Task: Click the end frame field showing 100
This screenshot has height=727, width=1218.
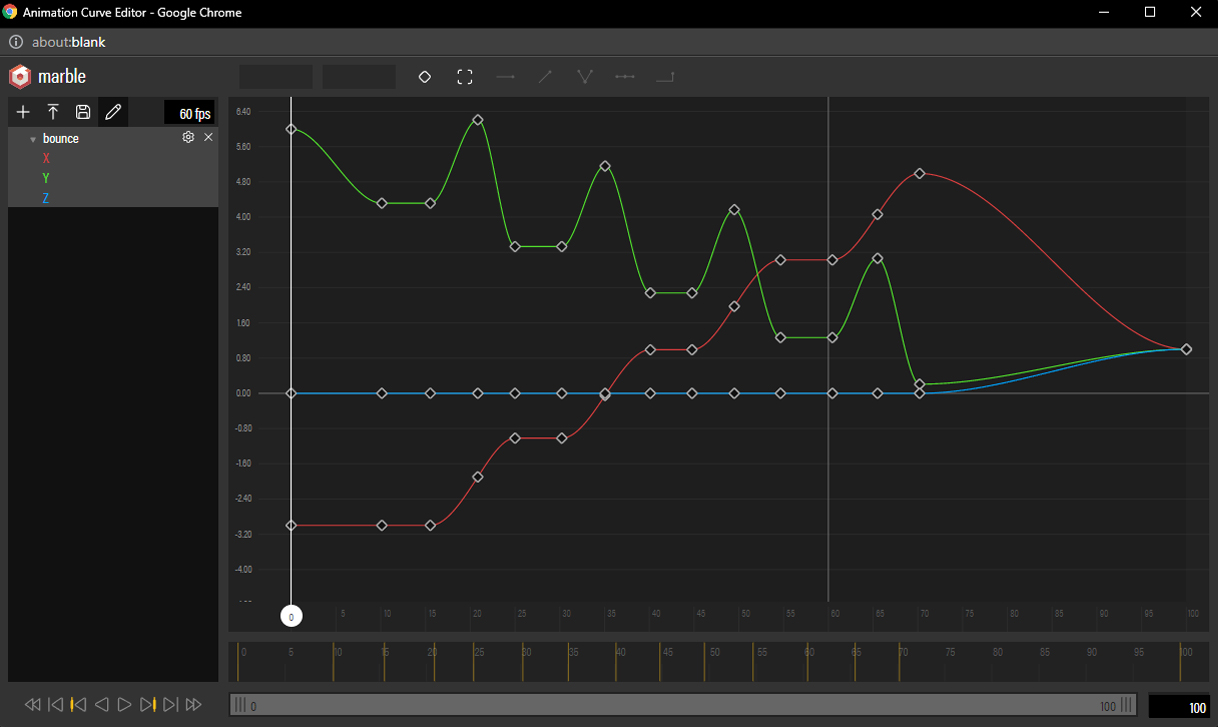Action: 1179,707
